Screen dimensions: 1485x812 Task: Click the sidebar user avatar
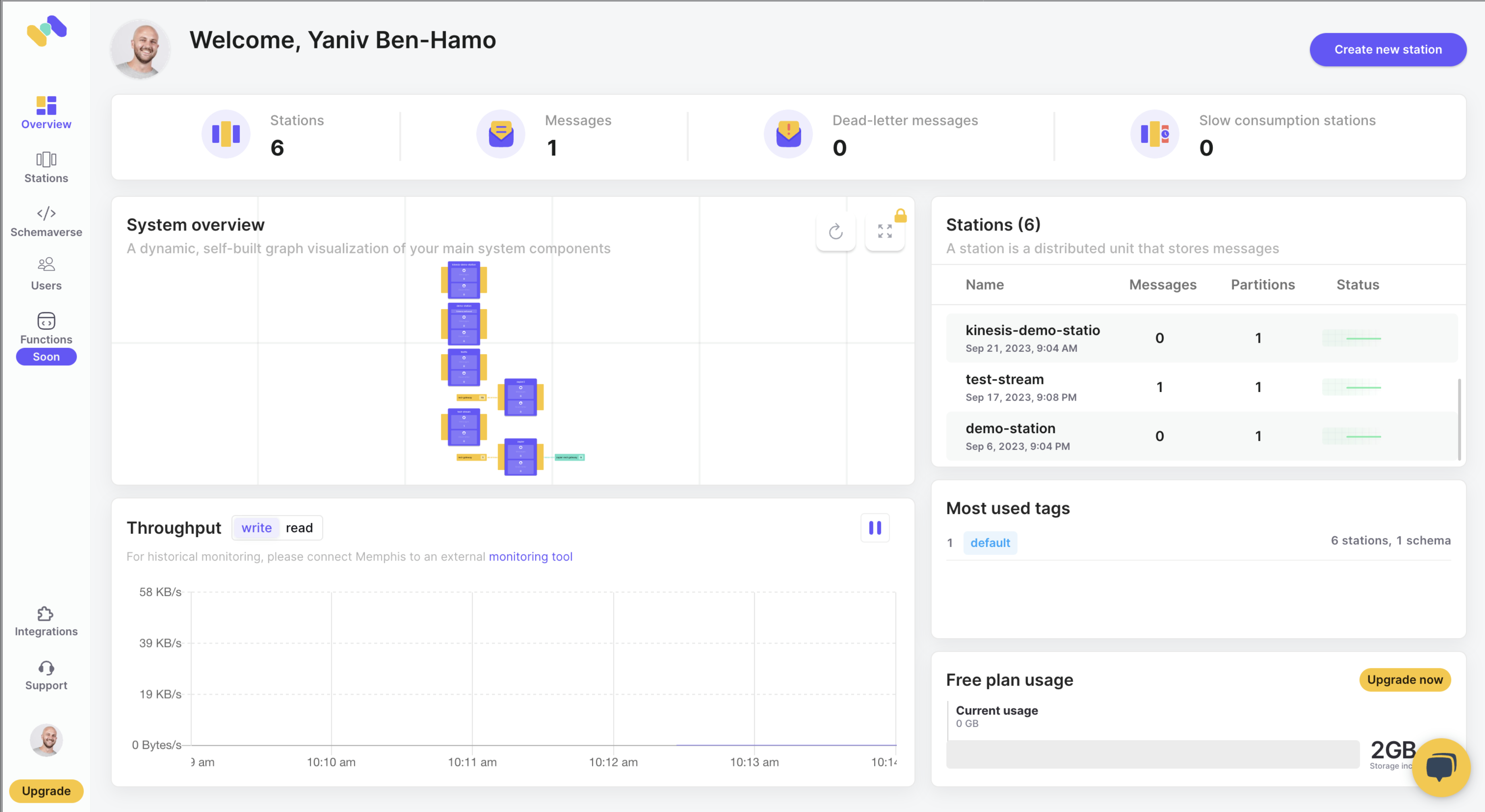46,740
